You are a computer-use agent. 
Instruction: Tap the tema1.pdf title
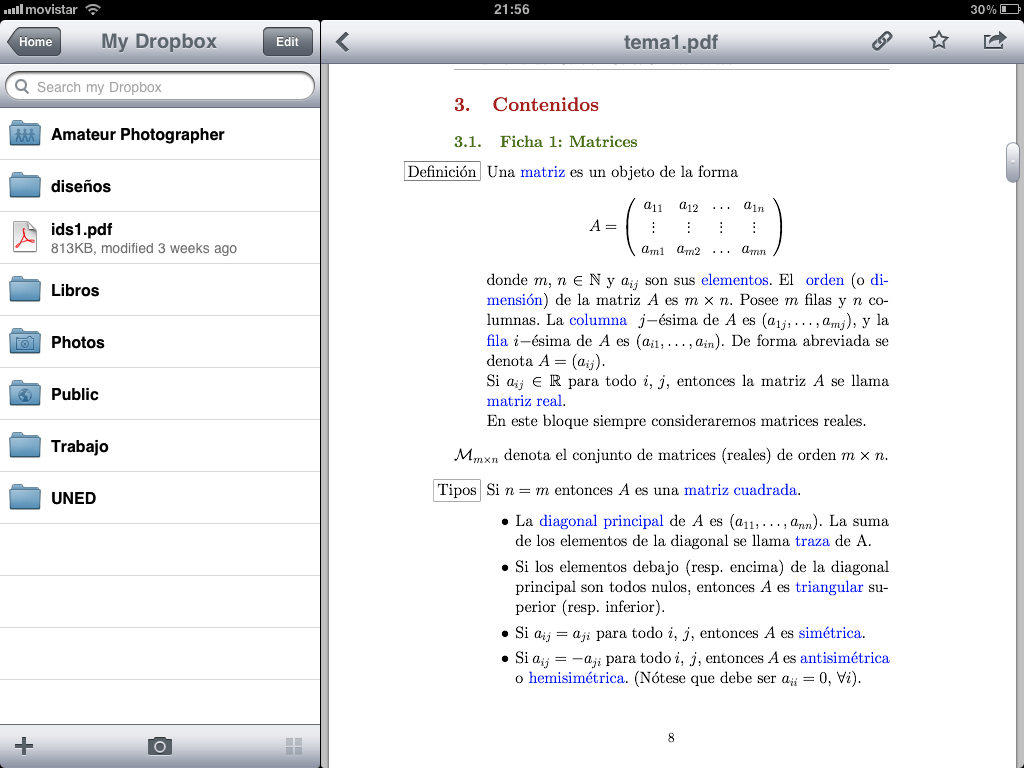click(x=671, y=42)
